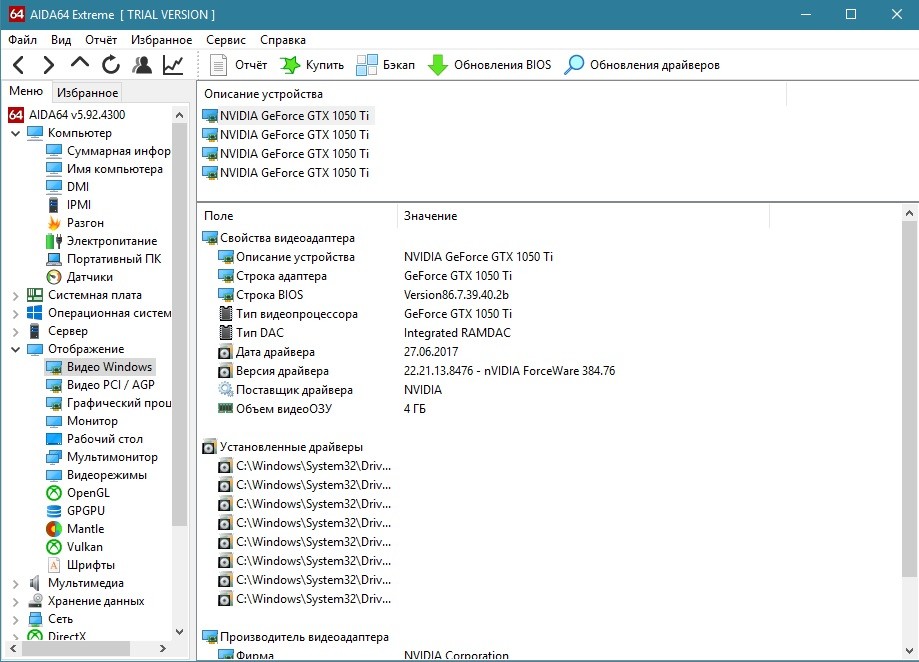Viewport: 919px width, 662px height.
Task: Open the user icon in the toolbar
Action: click(x=142, y=64)
